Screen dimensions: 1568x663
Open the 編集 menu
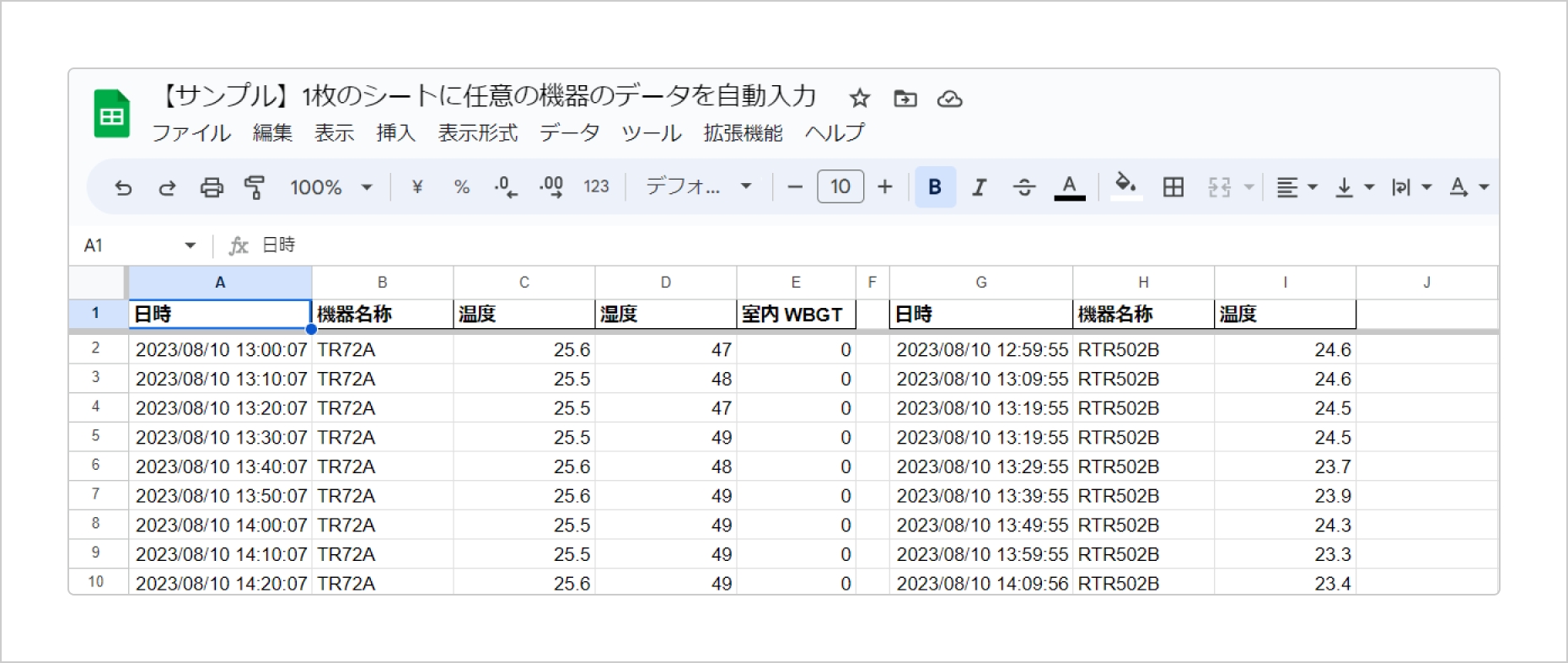pyautogui.click(x=272, y=133)
